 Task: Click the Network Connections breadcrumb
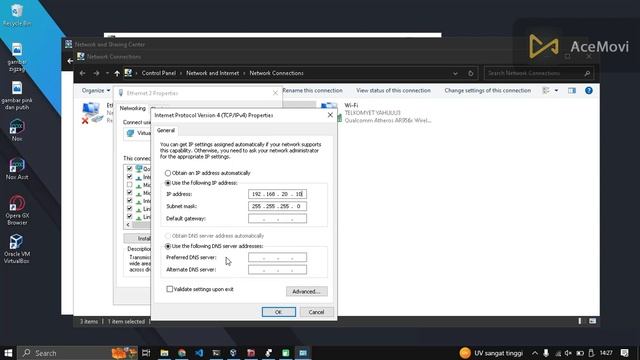(x=276, y=73)
